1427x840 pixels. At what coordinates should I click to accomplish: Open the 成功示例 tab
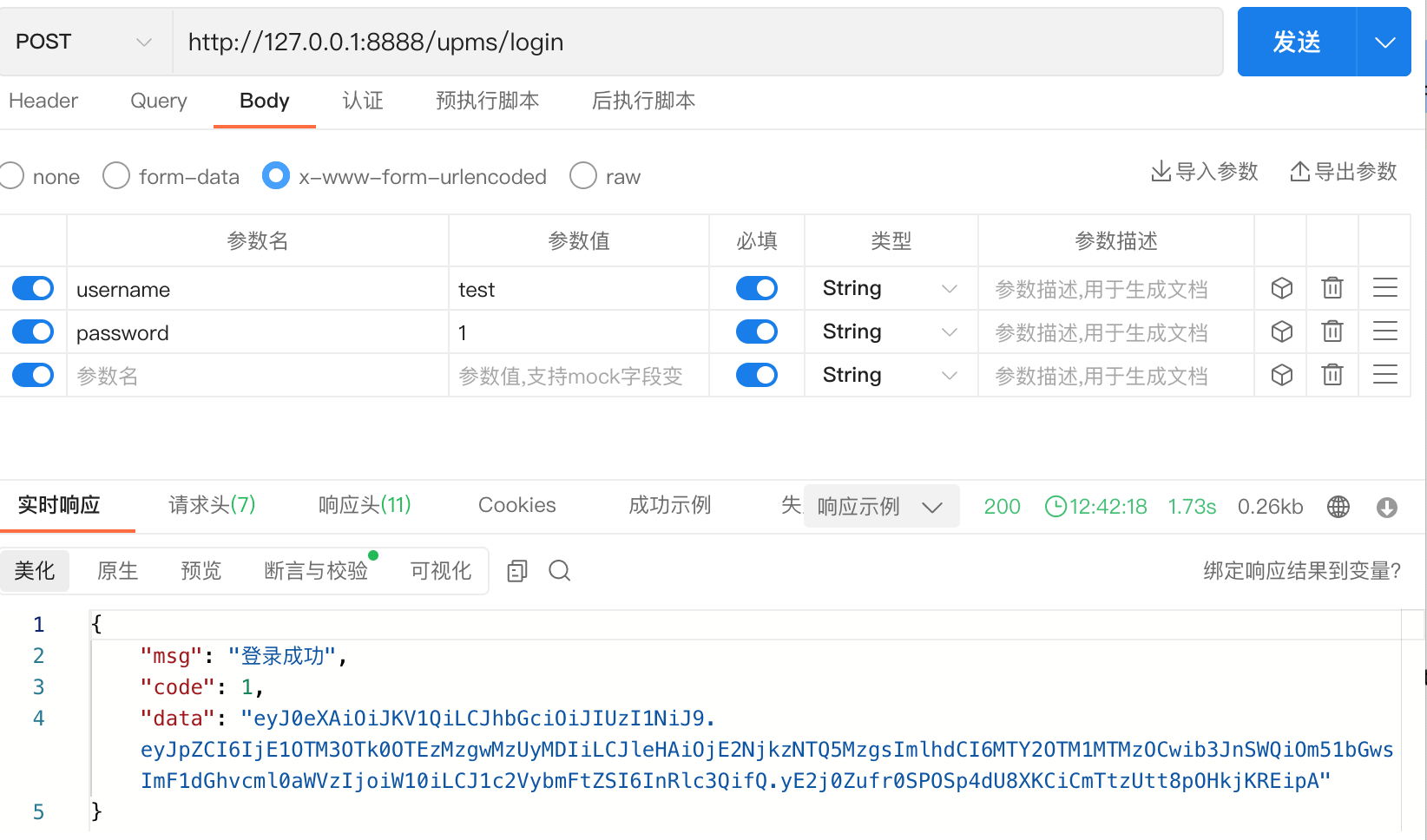pyautogui.click(x=670, y=505)
